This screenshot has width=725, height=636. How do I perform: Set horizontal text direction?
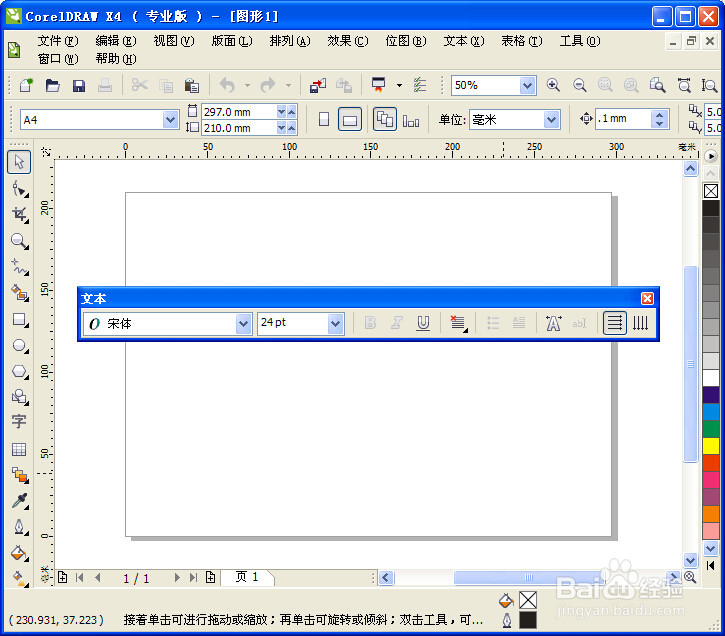pos(614,323)
